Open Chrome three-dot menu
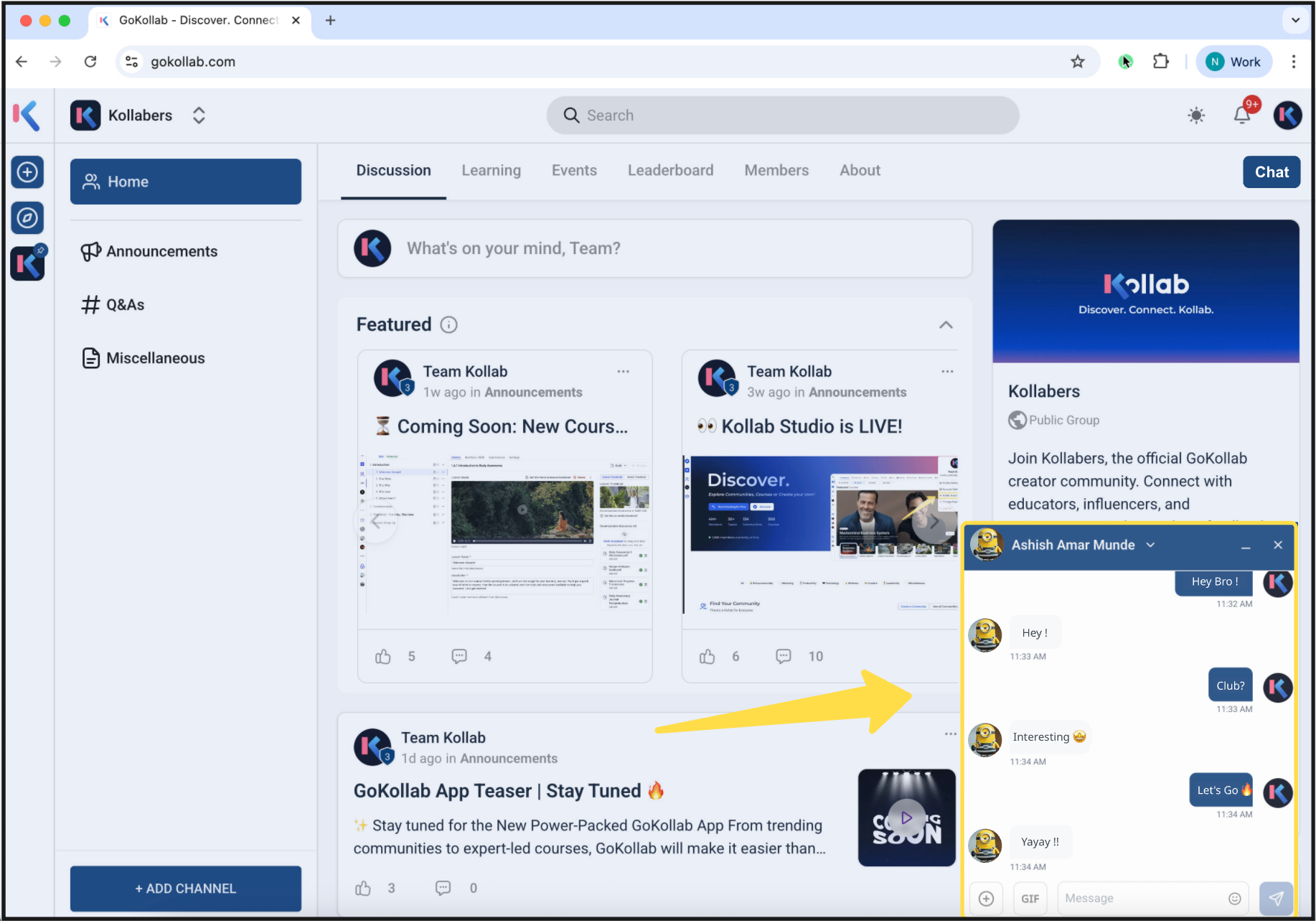Screen dimensions: 1316x923 pos(1294,62)
